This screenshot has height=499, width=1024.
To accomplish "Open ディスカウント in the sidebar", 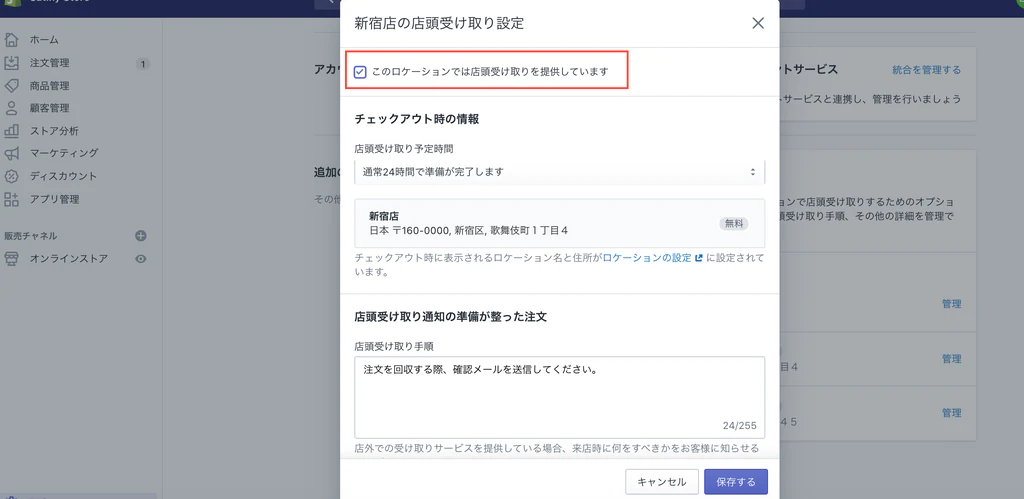I will (63, 176).
